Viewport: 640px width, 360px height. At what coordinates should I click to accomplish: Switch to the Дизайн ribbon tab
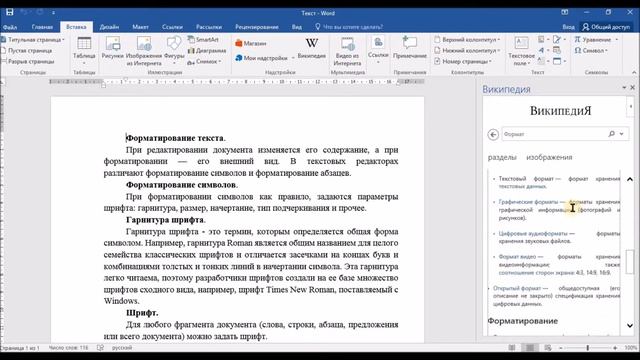tap(109, 27)
